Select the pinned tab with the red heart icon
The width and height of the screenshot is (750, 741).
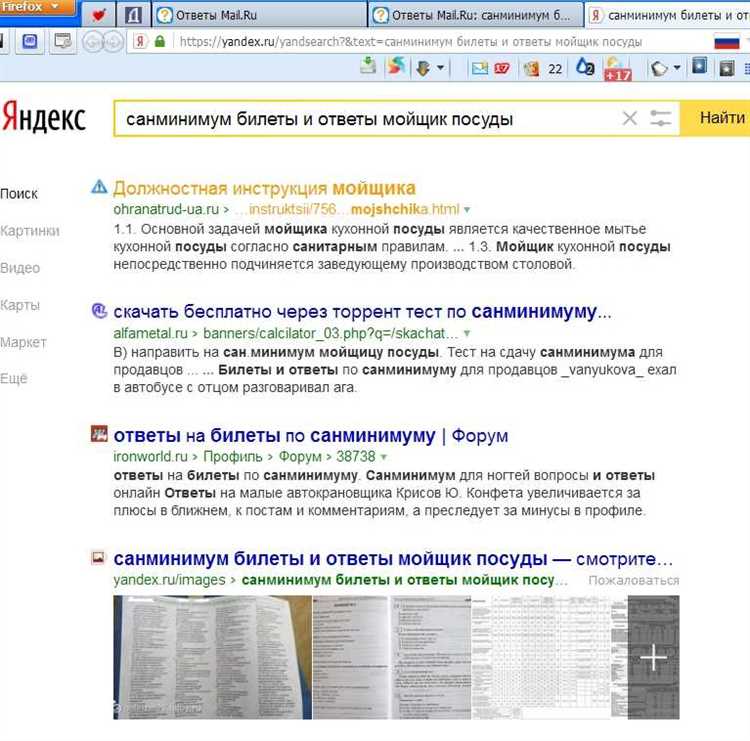pos(99,15)
